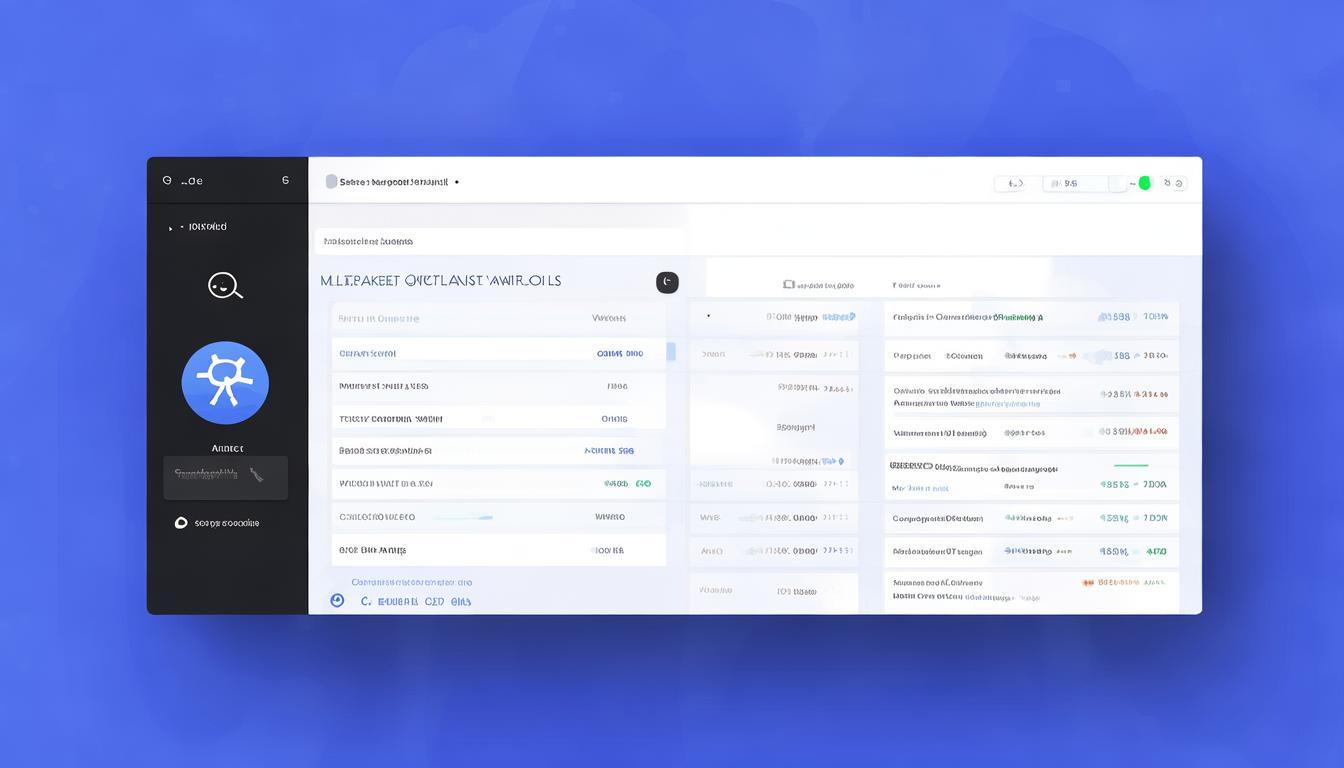
Task: Click the text field in the top header
Action: 1075,183
